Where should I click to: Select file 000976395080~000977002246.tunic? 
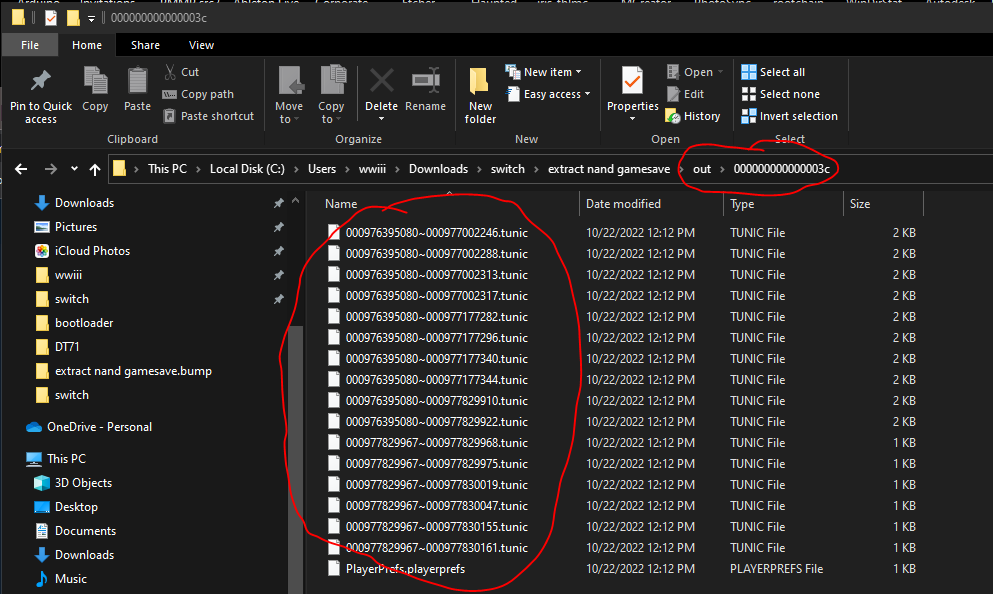coord(436,232)
